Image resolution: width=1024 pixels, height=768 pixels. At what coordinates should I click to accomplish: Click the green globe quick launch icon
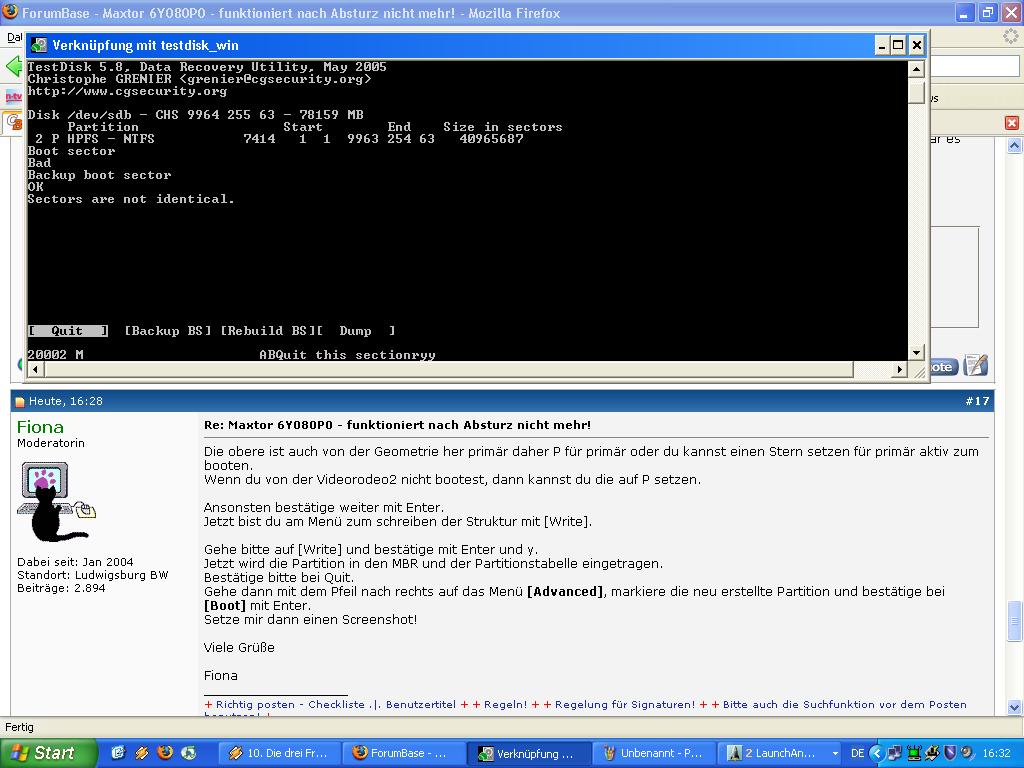coord(188,753)
